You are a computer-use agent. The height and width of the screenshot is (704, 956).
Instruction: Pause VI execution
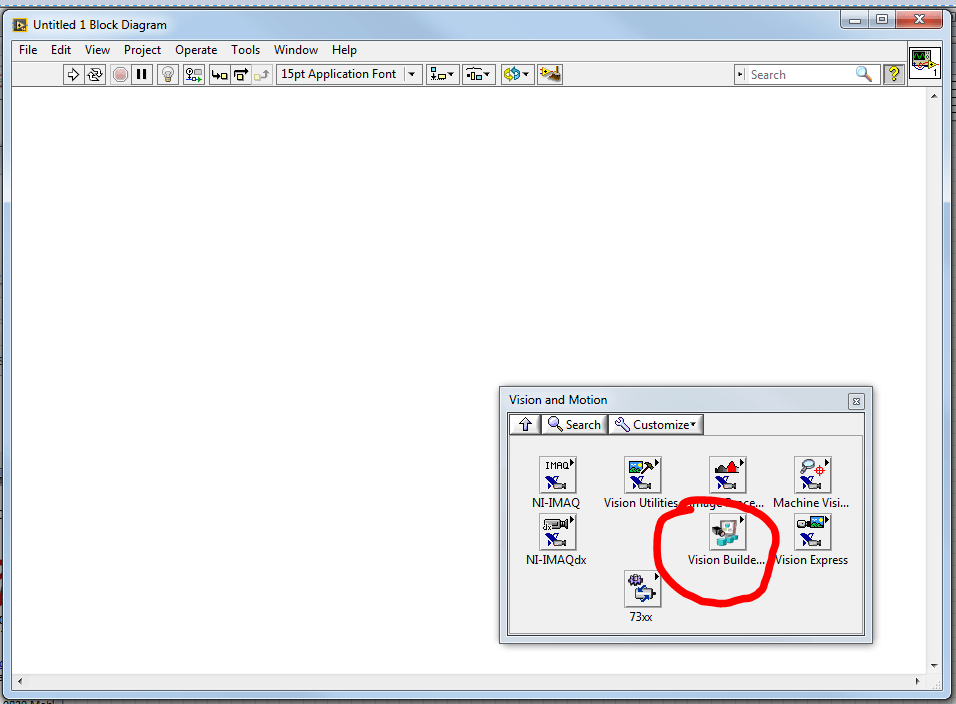[x=141, y=74]
